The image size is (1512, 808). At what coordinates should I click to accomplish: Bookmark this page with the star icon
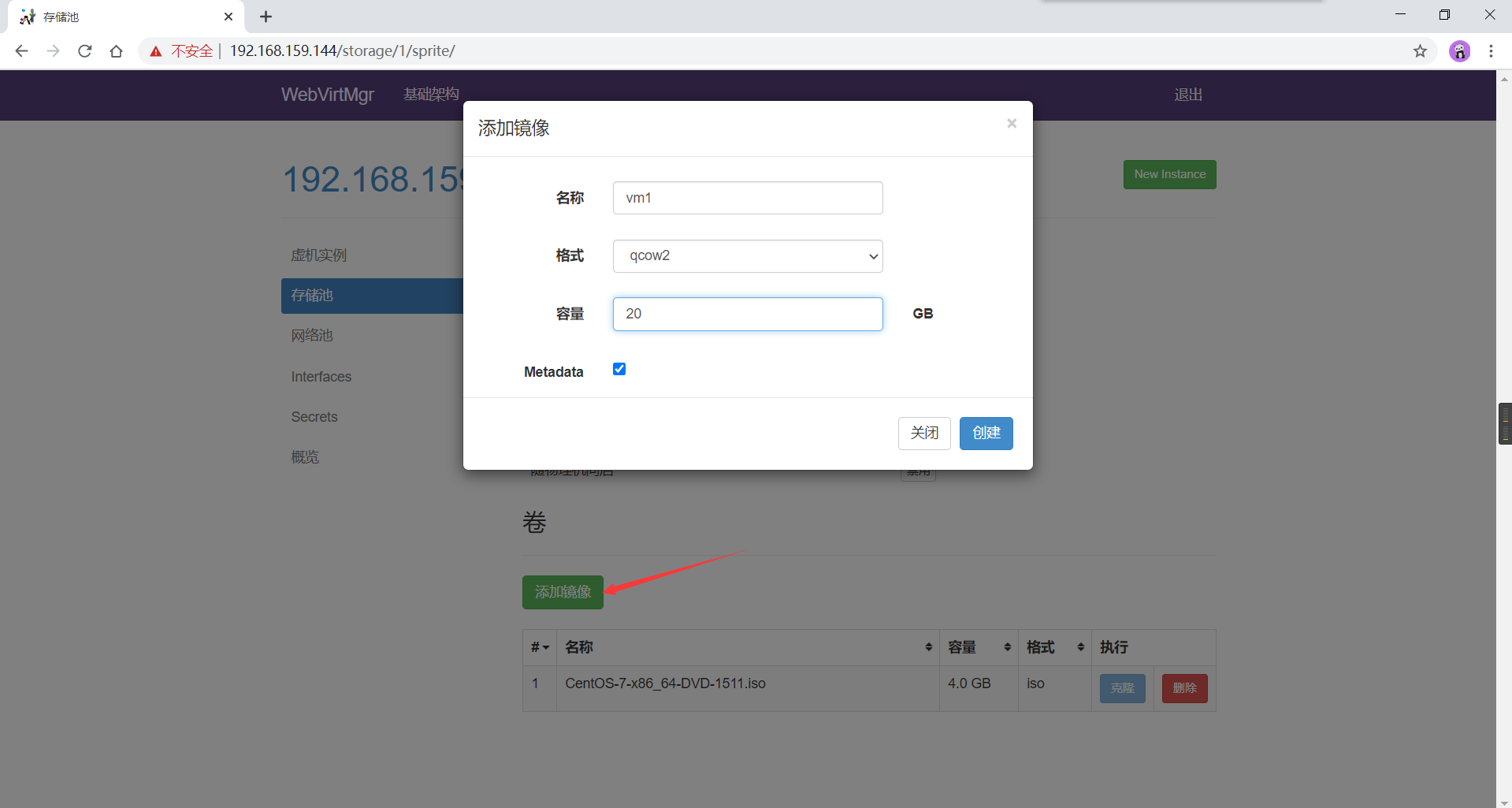[x=1420, y=51]
